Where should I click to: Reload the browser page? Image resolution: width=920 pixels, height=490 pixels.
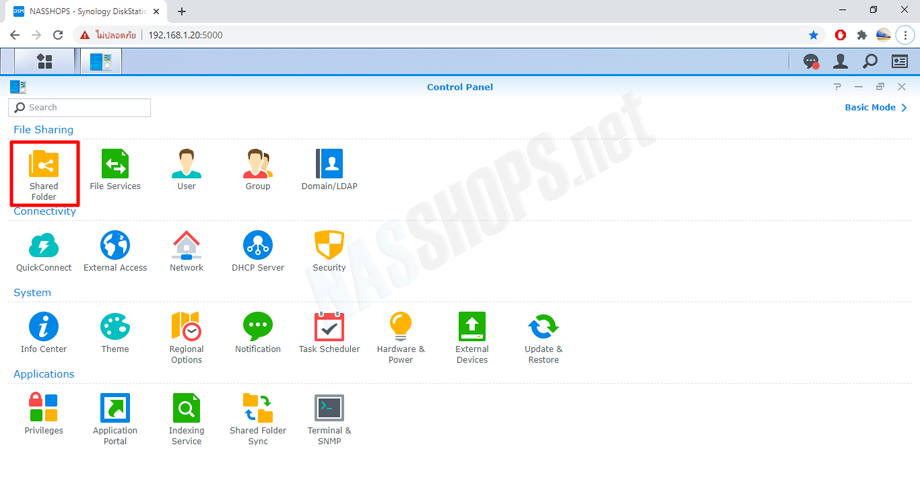(x=58, y=35)
